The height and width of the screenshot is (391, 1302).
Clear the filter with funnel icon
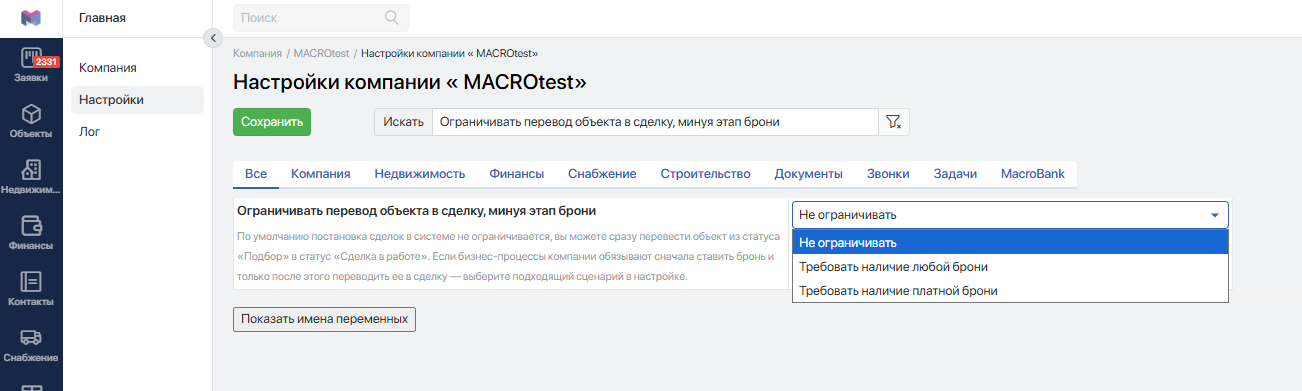(893, 122)
